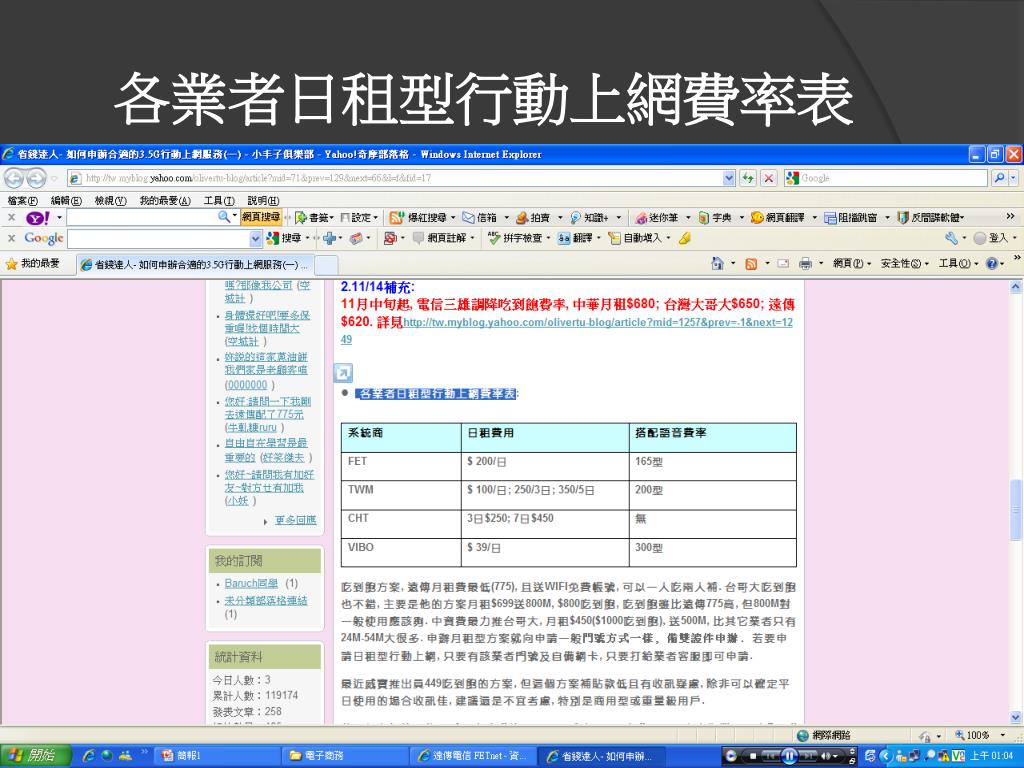Click the taskbar media player play/pause button
Viewport: 1024px width, 768px height.
tap(789, 756)
